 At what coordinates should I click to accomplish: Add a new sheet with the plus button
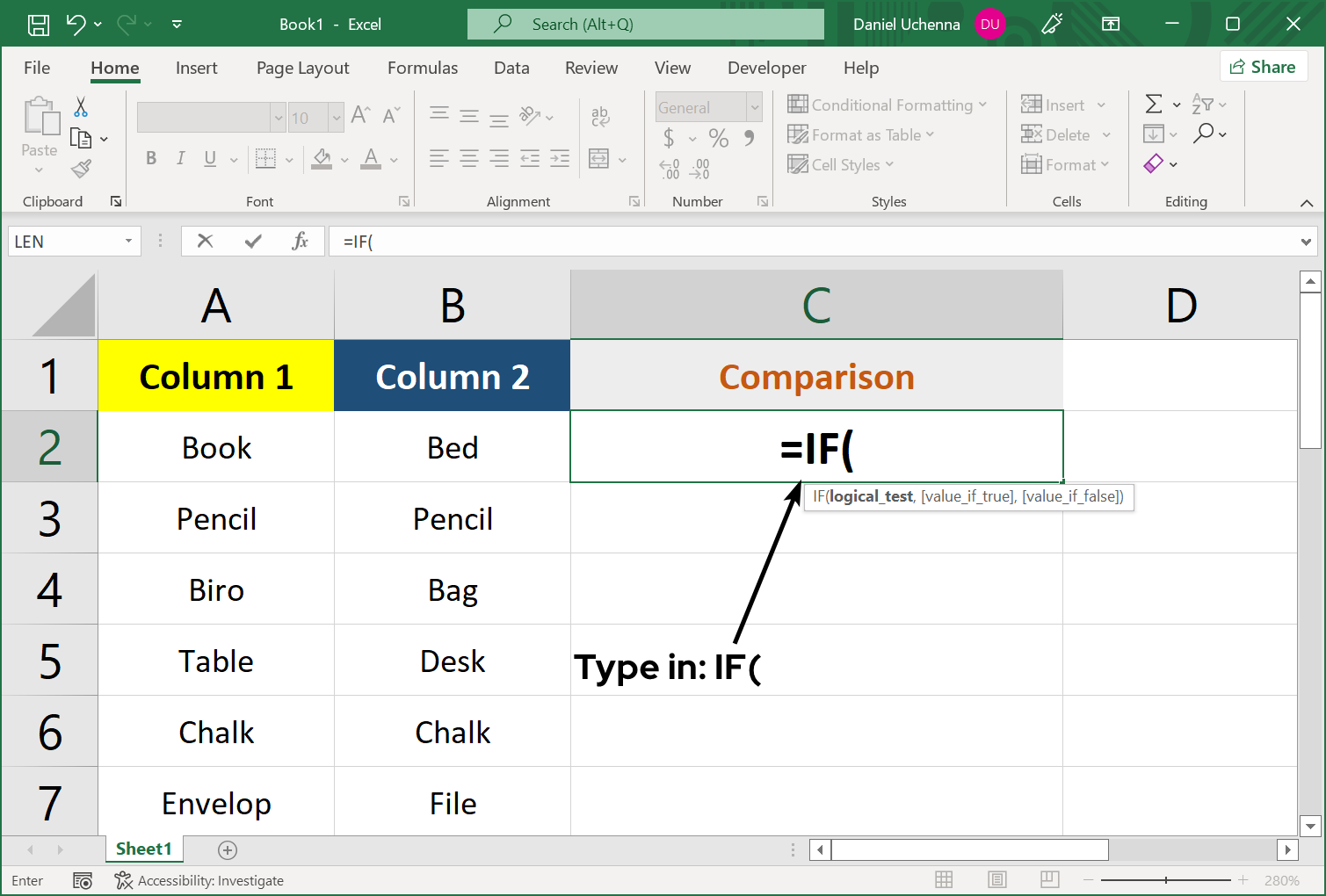click(x=228, y=849)
